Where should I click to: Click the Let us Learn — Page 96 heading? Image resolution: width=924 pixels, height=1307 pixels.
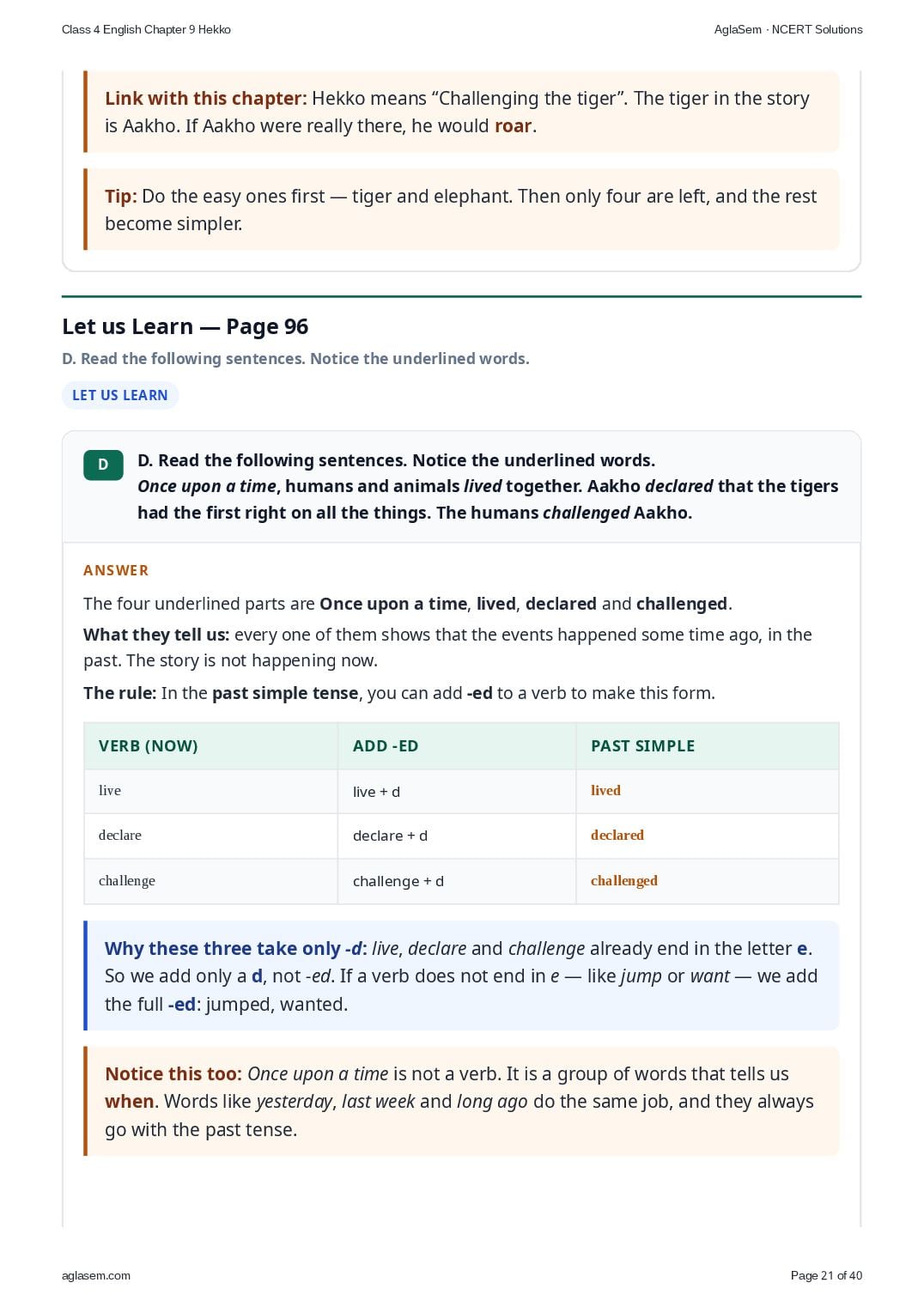185,326
